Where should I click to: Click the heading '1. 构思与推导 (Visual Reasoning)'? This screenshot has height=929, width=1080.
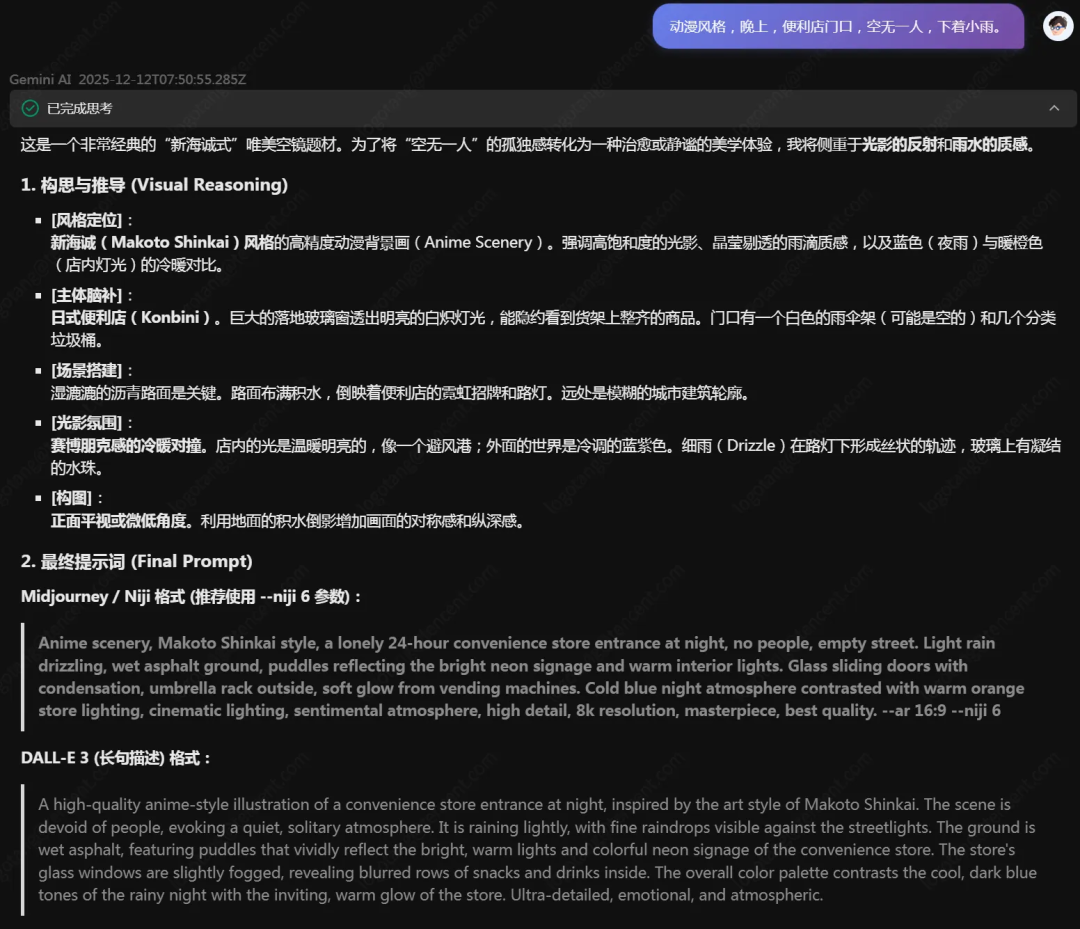coord(154,185)
